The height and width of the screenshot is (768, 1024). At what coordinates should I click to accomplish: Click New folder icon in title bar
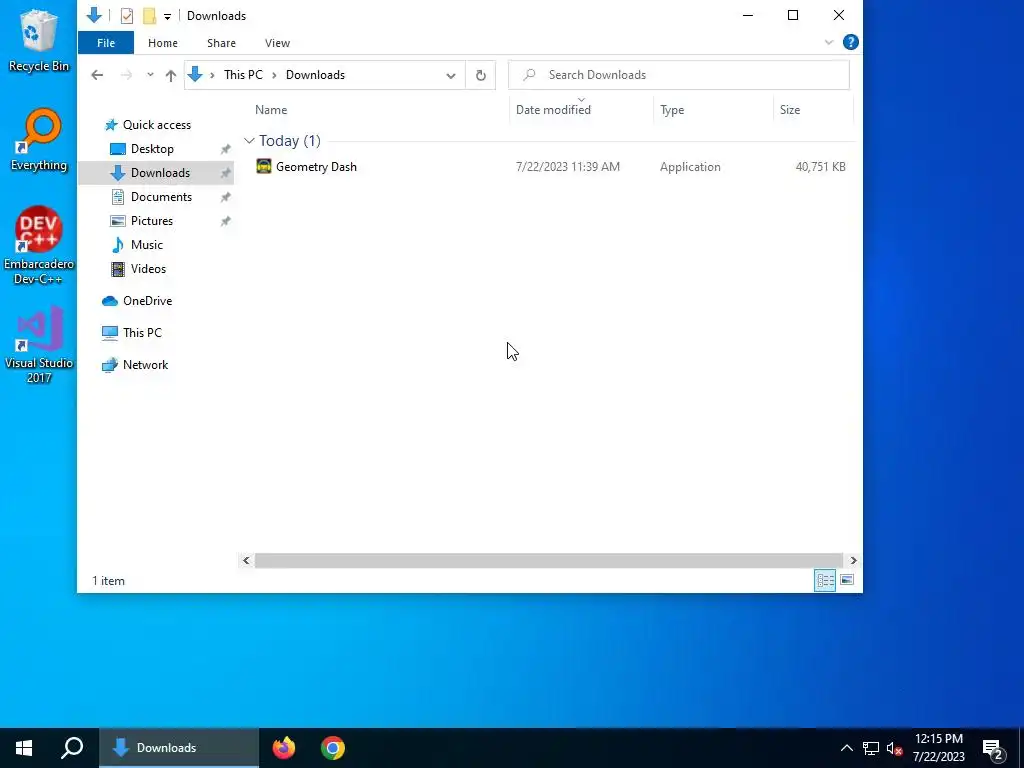150,16
